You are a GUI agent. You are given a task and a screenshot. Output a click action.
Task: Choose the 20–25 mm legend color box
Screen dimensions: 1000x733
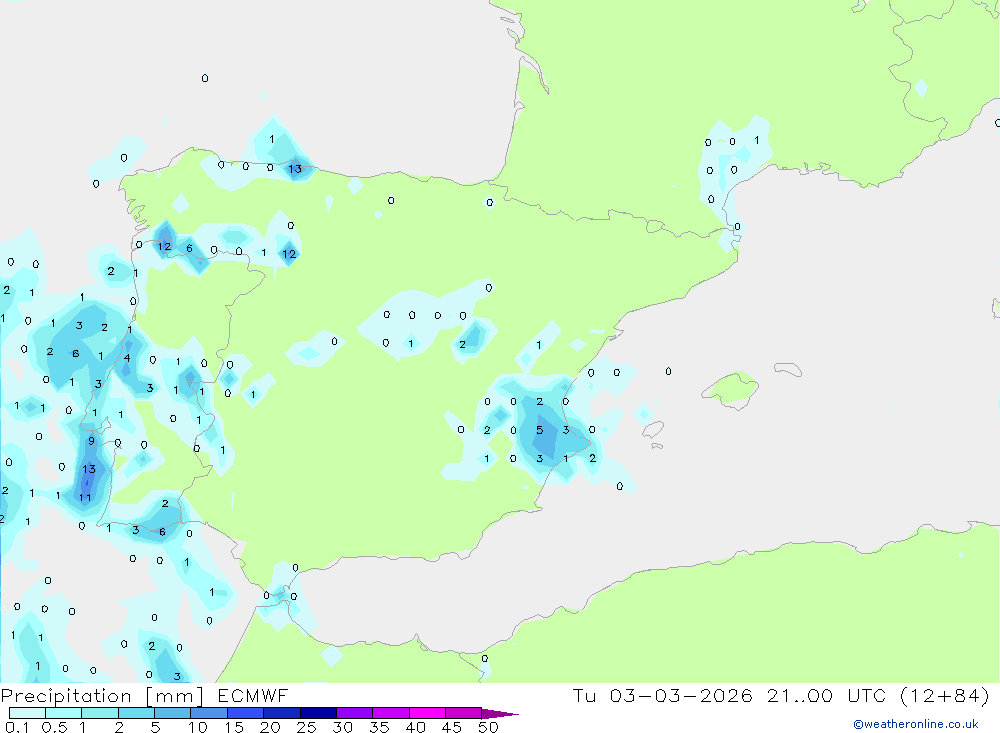282,713
